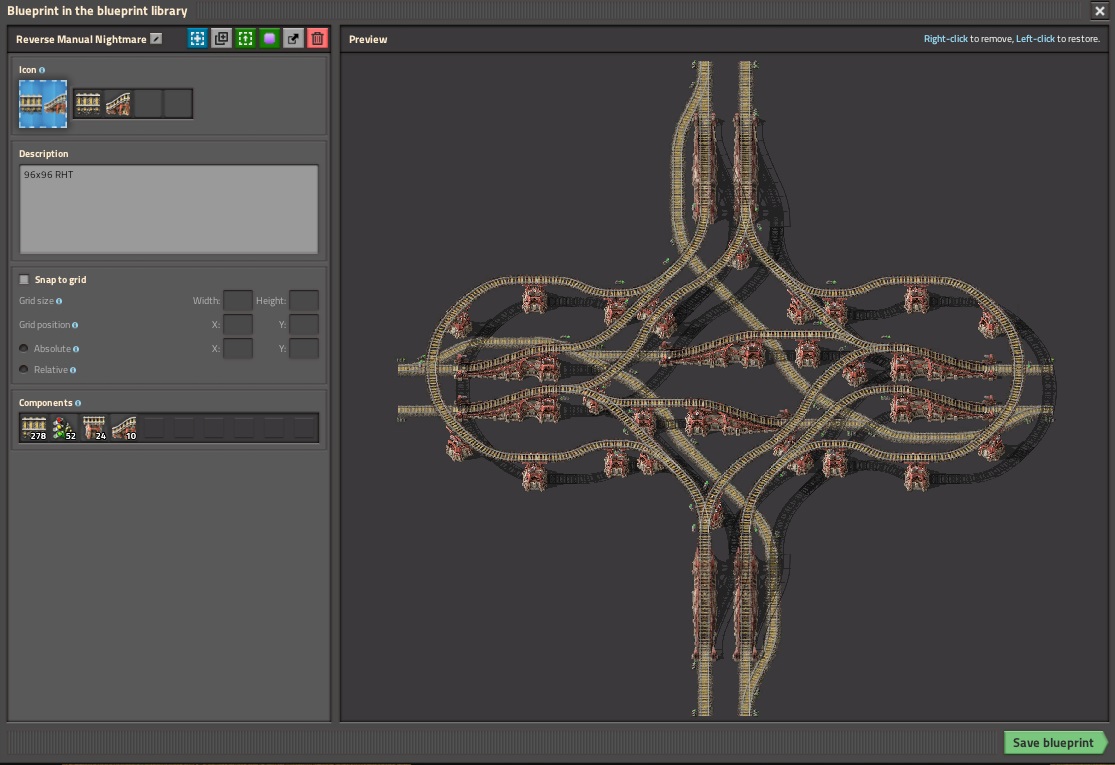Image resolution: width=1115 pixels, height=765 pixels.
Task: Click the export blueprint string icon
Action: pyautogui.click(x=293, y=39)
